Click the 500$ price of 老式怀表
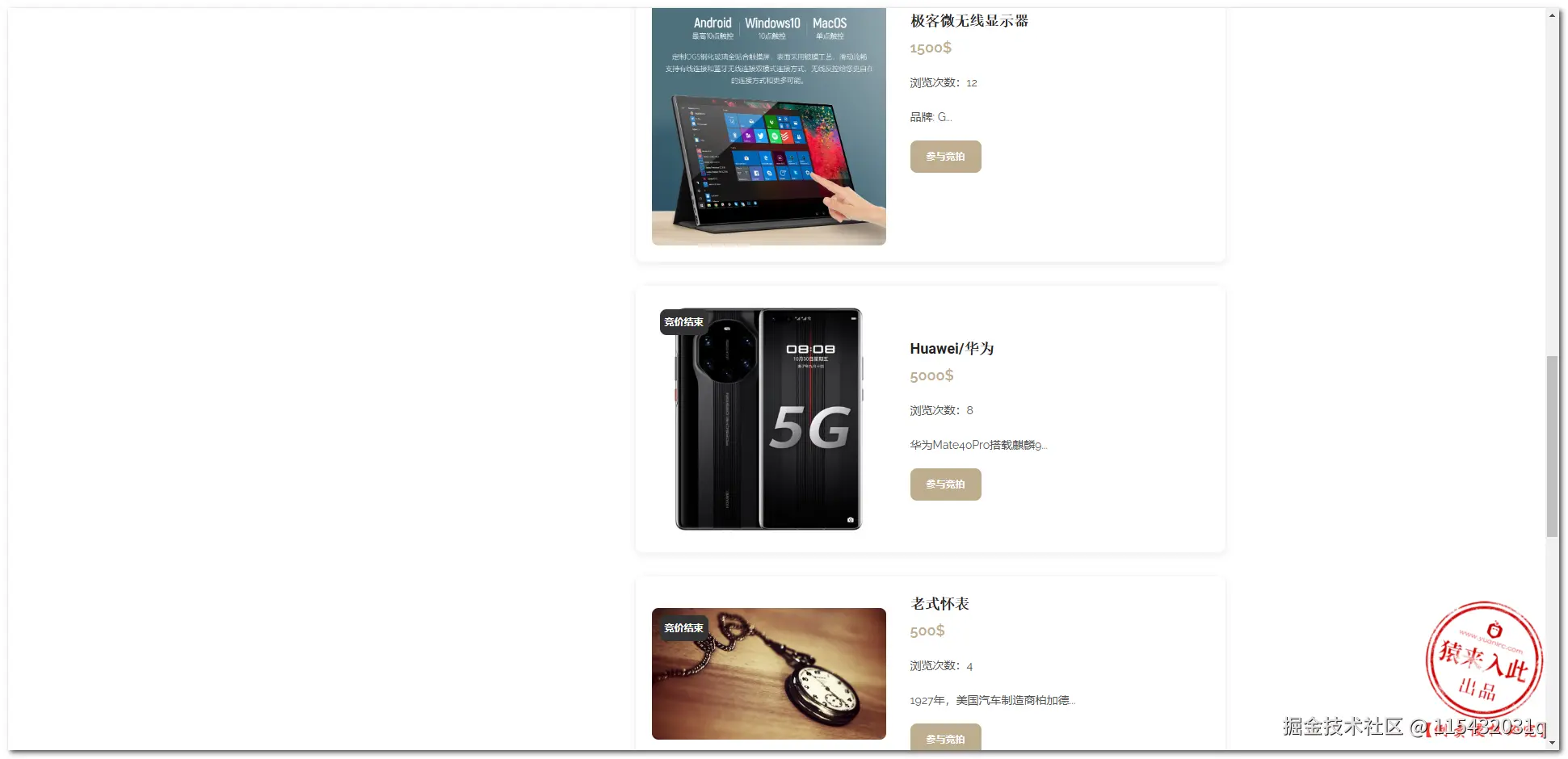1568x759 pixels. [x=927, y=631]
